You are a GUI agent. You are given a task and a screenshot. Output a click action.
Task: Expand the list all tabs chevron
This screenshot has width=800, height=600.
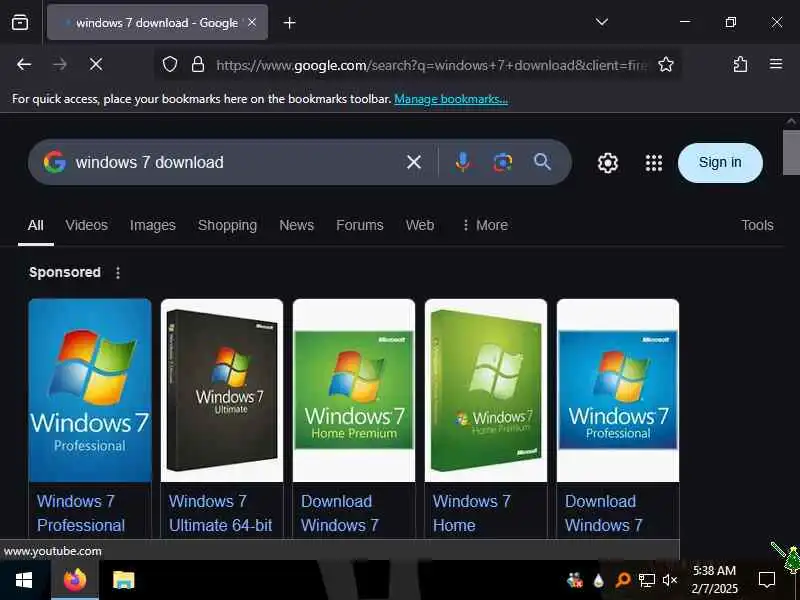[x=602, y=22]
